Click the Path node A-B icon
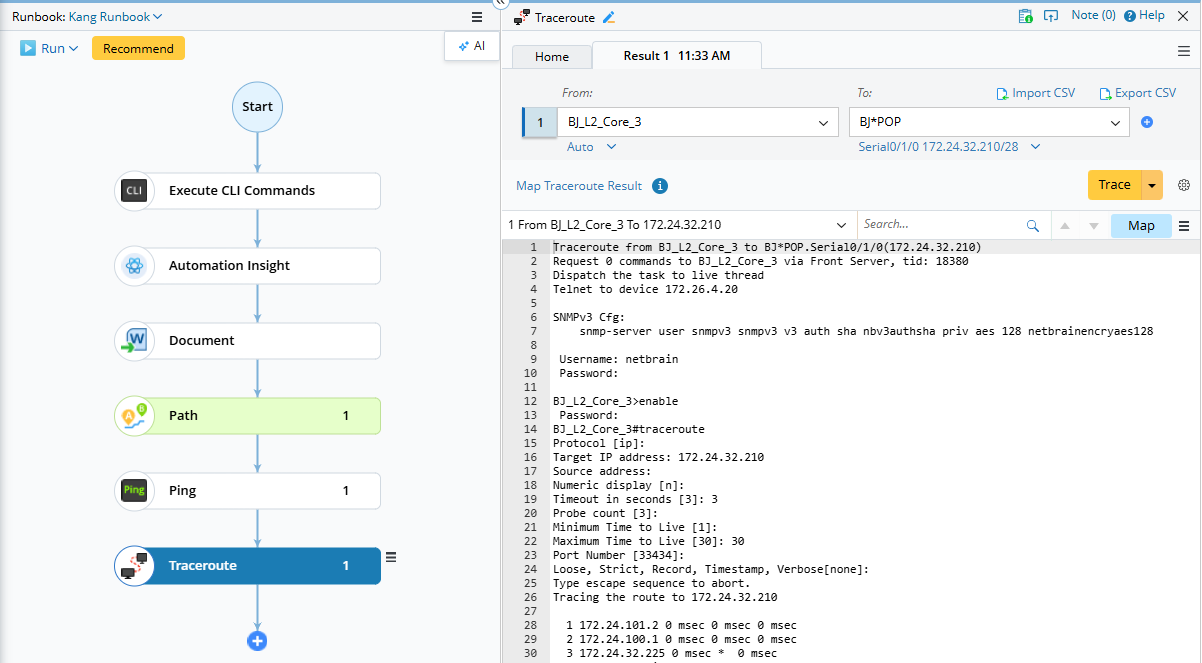 (134, 416)
